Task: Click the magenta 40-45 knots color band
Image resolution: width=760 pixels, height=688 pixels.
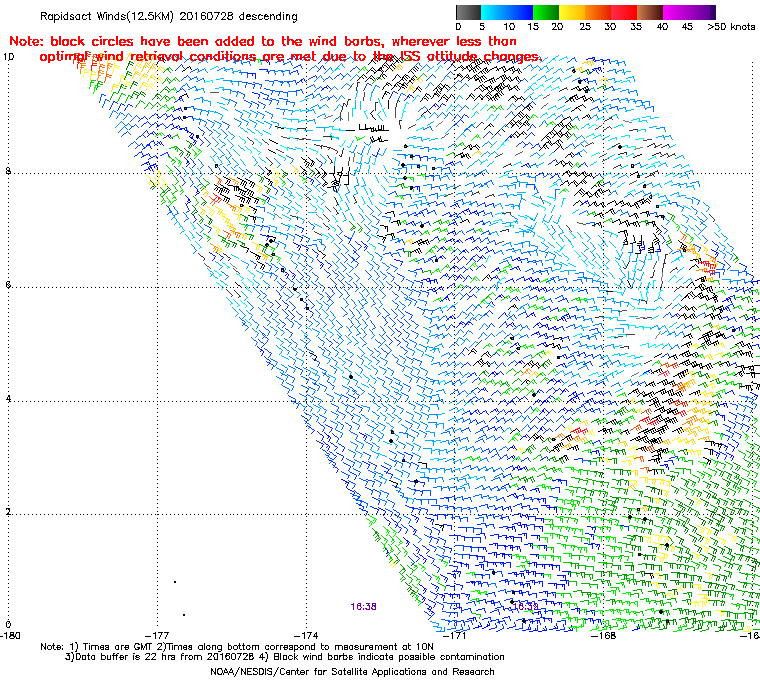Action: point(676,13)
